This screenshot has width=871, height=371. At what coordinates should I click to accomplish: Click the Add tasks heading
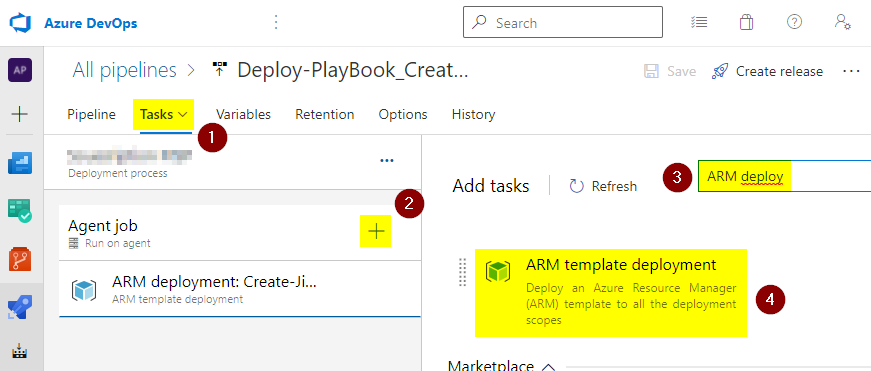pos(490,186)
